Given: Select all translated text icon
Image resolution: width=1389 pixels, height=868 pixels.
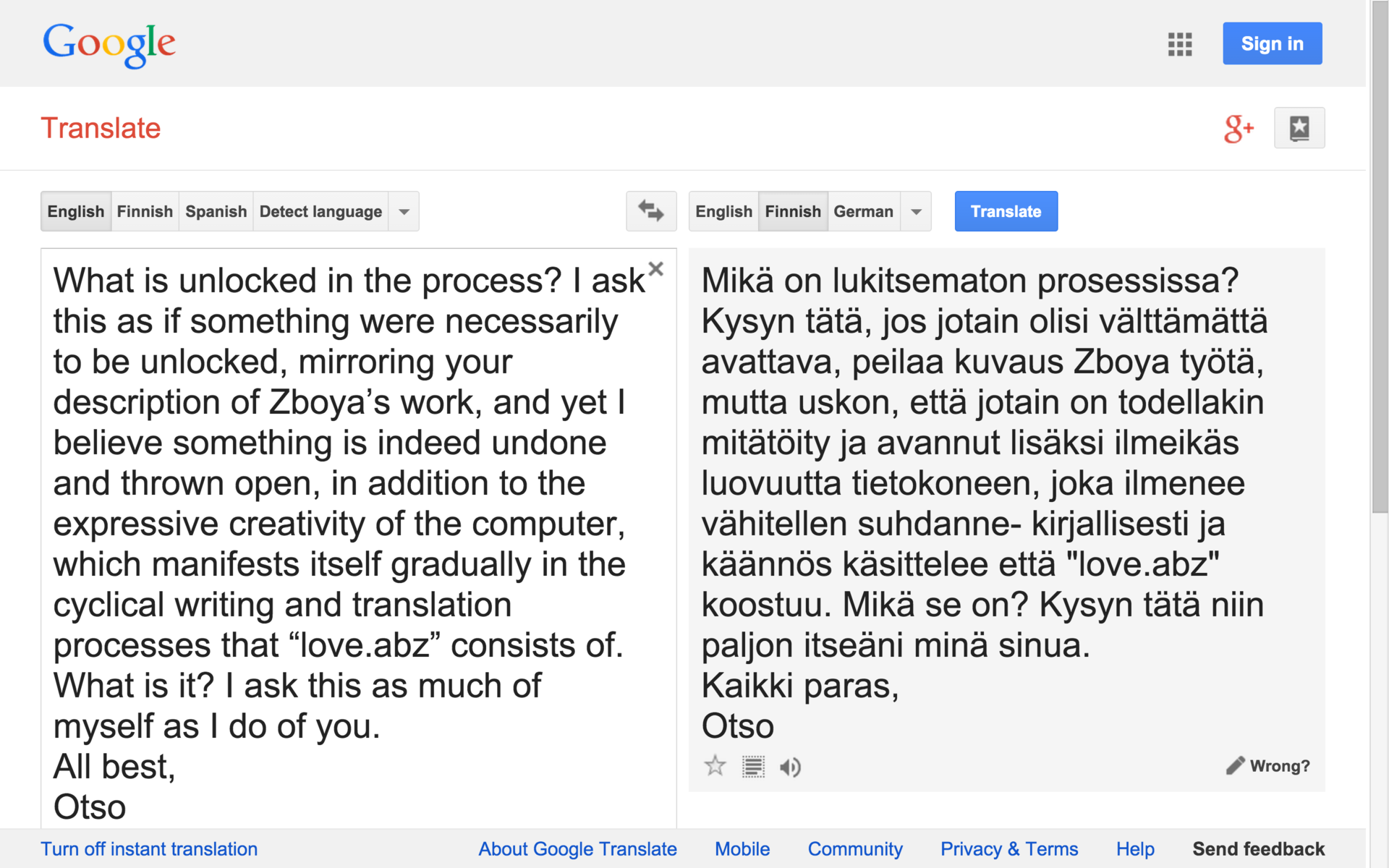Looking at the screenshot, I should [x=753, y=766].
